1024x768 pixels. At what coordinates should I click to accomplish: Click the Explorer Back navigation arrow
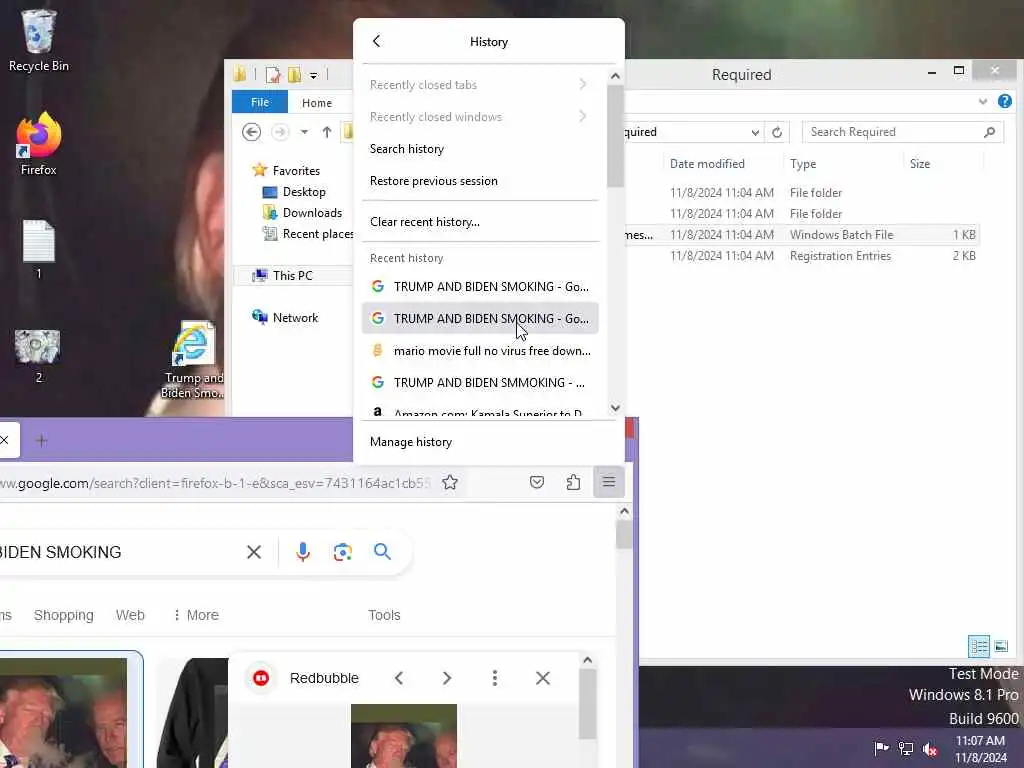(251, 132)
